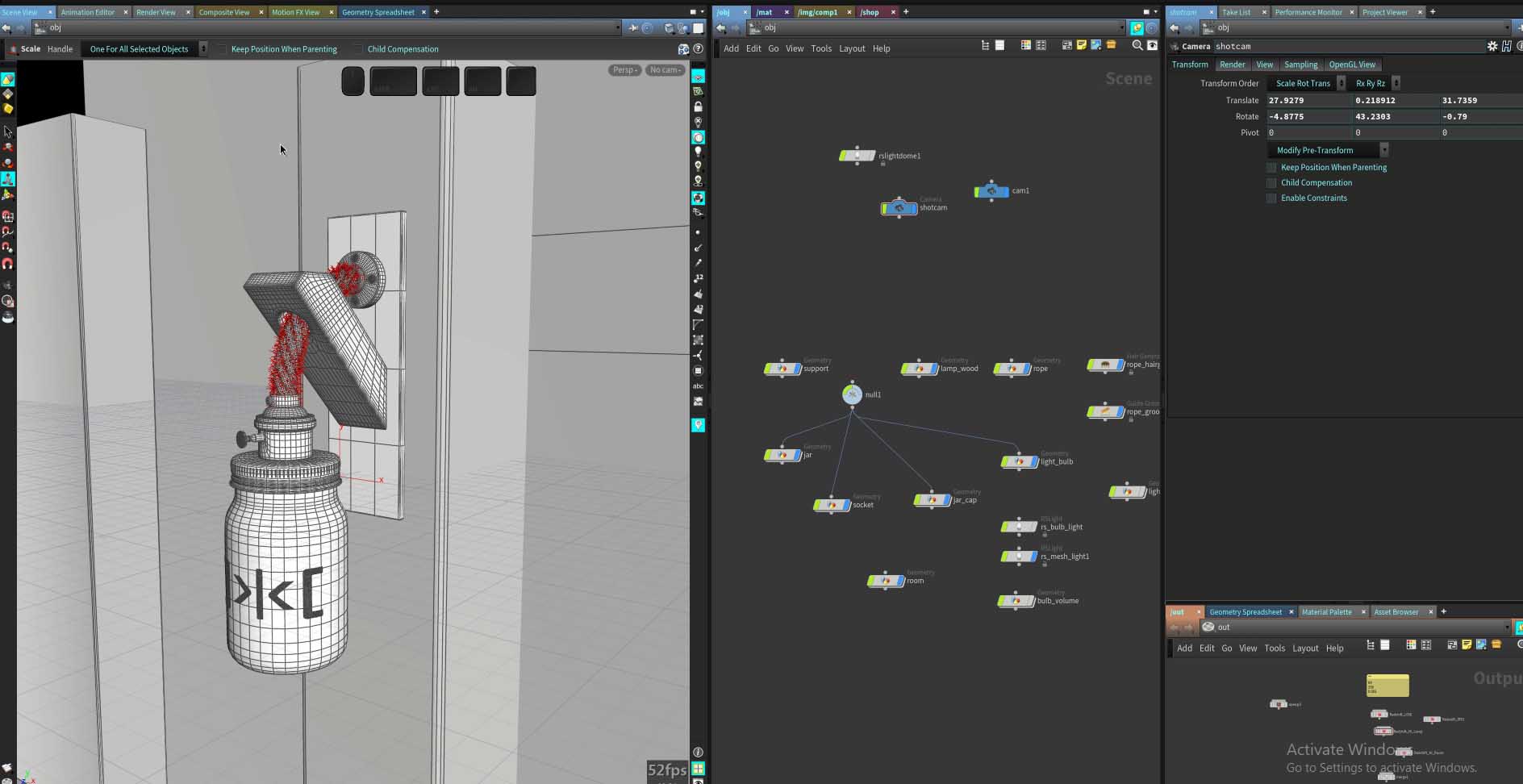Click the No cam camera selector button

[x=666, y=70]
